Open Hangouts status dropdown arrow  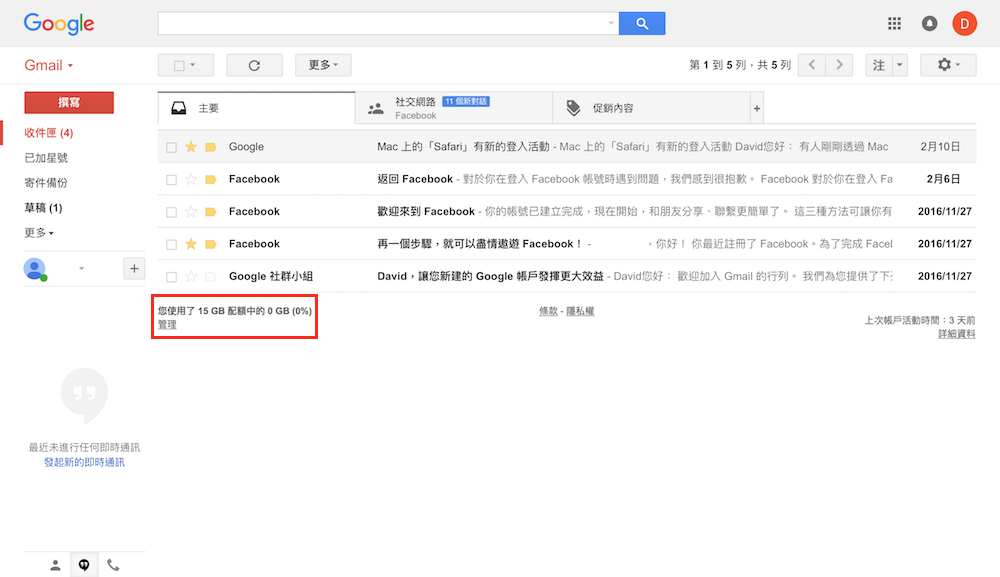[81, 268]
